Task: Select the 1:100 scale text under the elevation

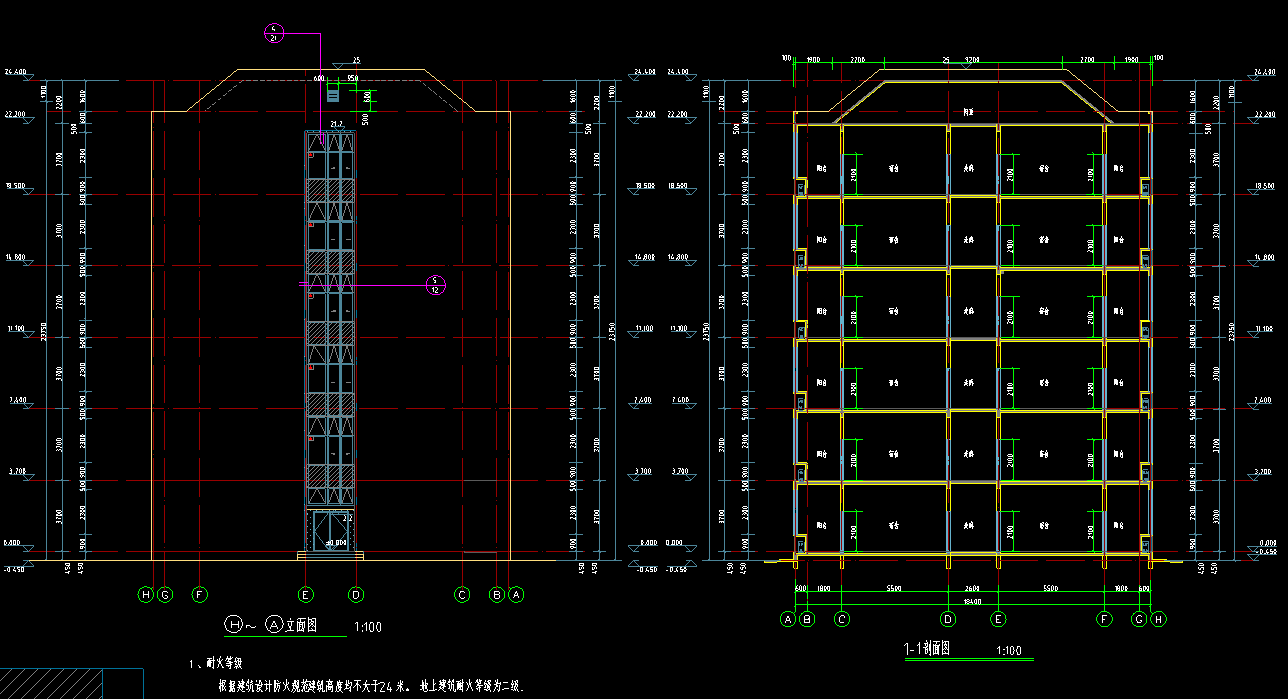Action: pos(368,628)
